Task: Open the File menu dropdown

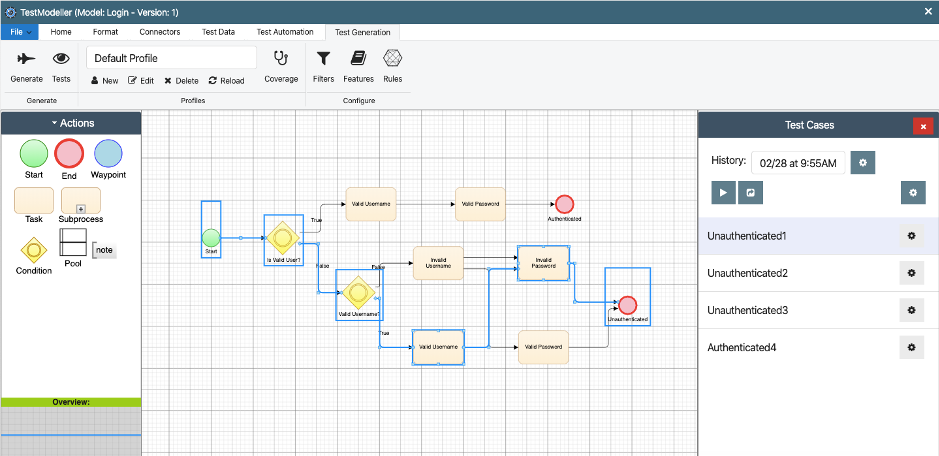Action: (x=20, y=32)
